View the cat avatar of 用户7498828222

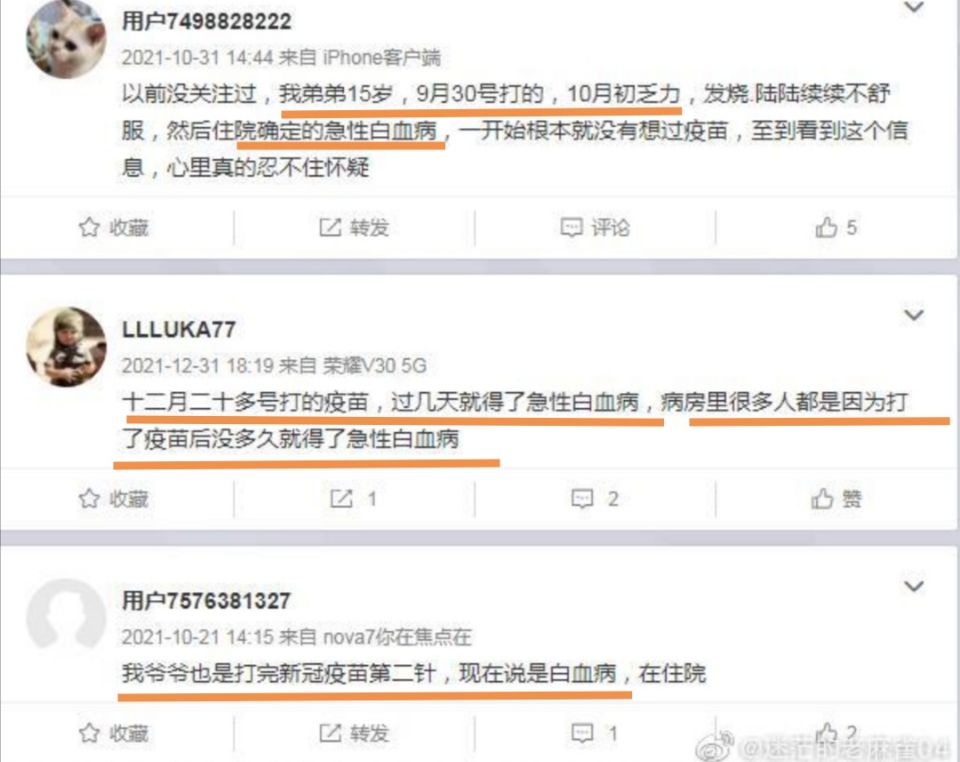(66, 38)
